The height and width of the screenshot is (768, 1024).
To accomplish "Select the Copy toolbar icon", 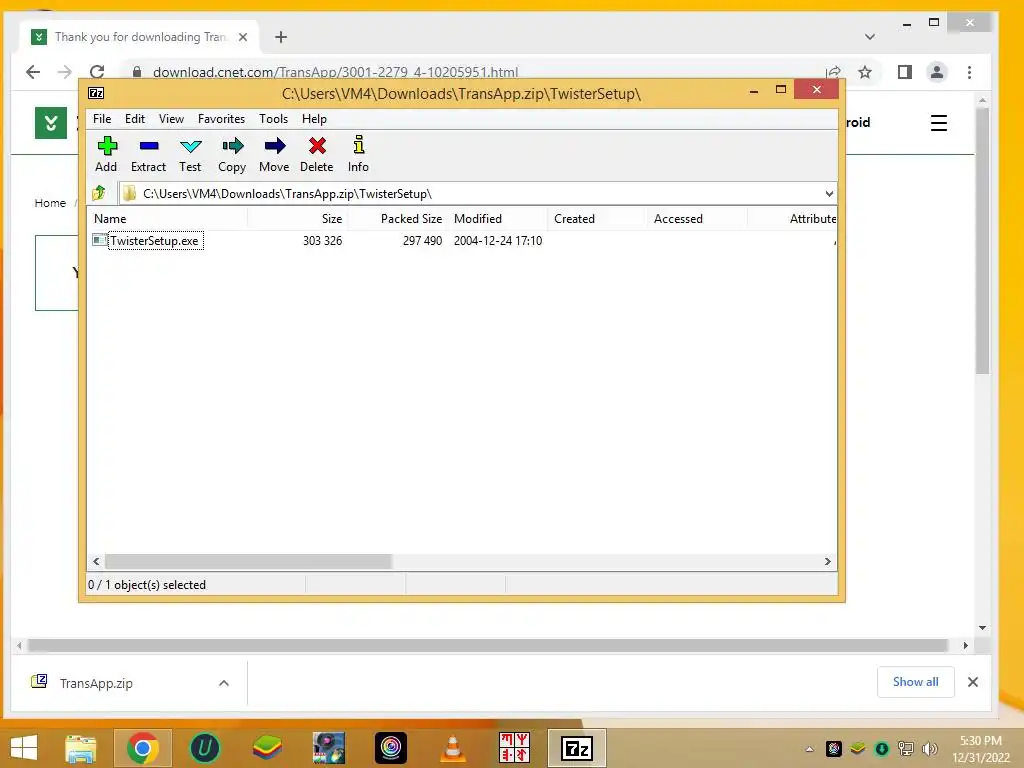I will pos(232,154).
